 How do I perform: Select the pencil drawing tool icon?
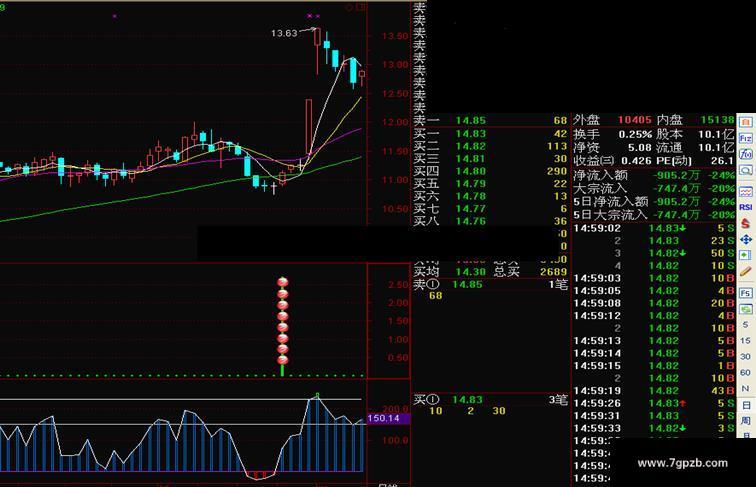[x=745, y=271]
